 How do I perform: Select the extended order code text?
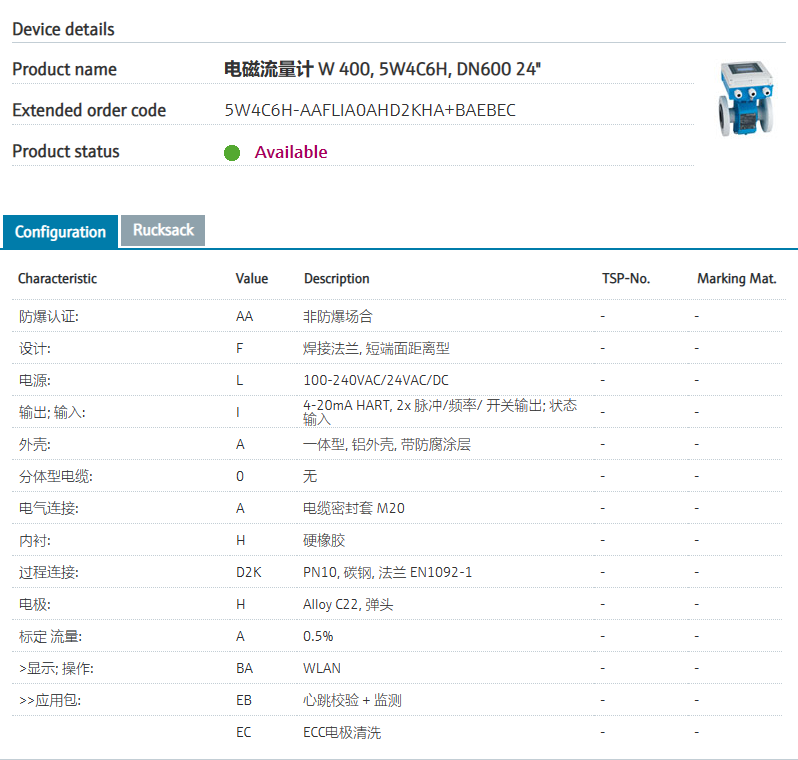tap(370, 110)
